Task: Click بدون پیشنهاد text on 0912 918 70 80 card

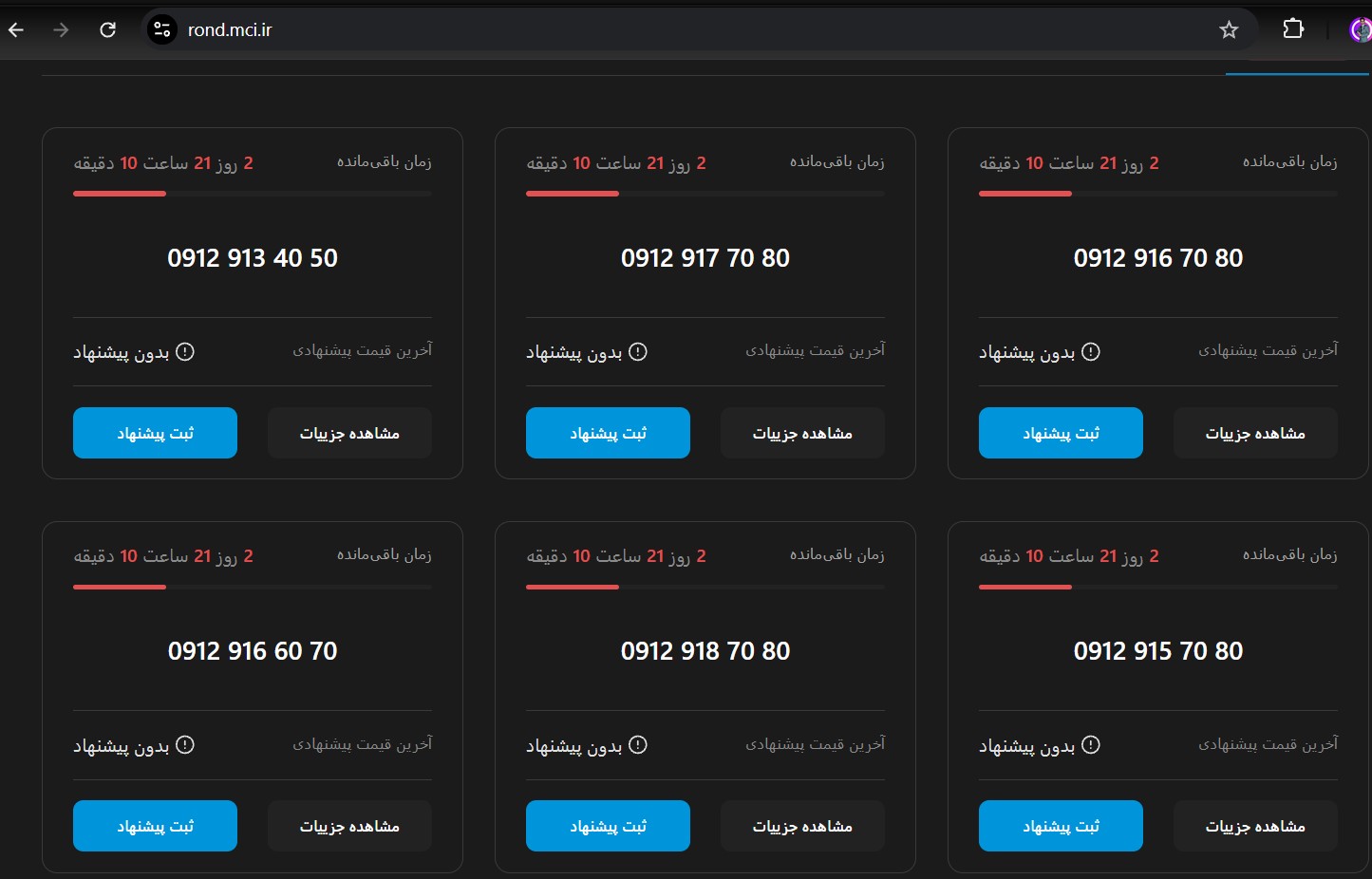Action: 574,746
